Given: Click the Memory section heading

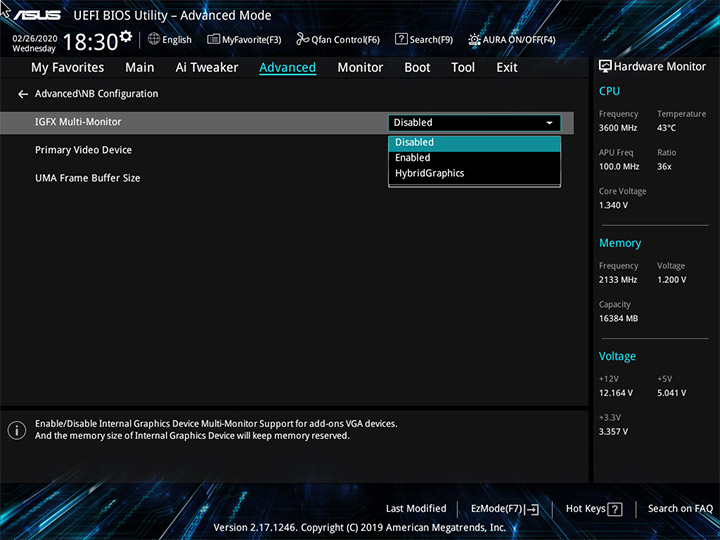Looking at the screenshot, I should click(x=620, y=243).
